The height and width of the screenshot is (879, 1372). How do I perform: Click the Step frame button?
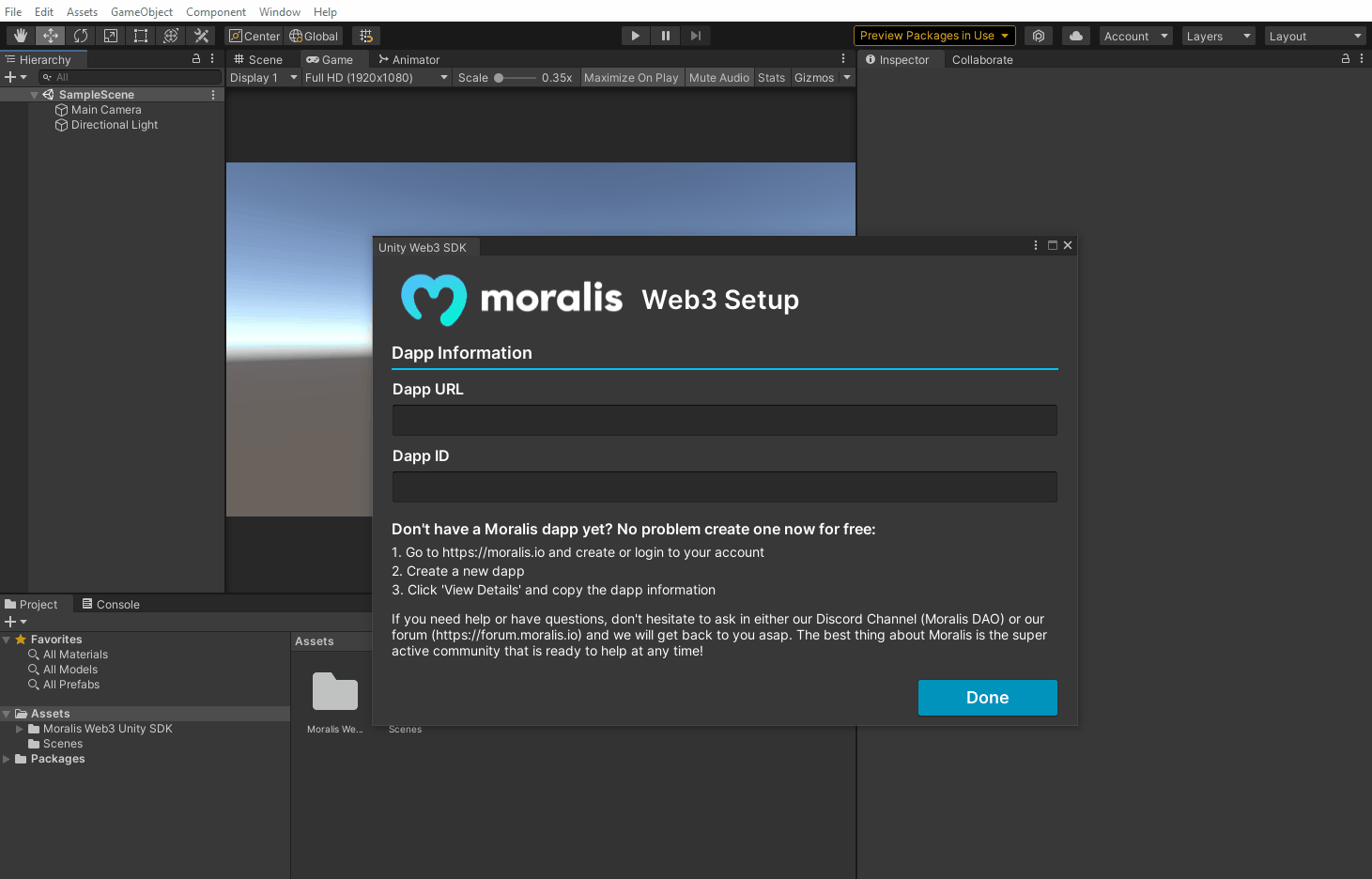[696, 36]
